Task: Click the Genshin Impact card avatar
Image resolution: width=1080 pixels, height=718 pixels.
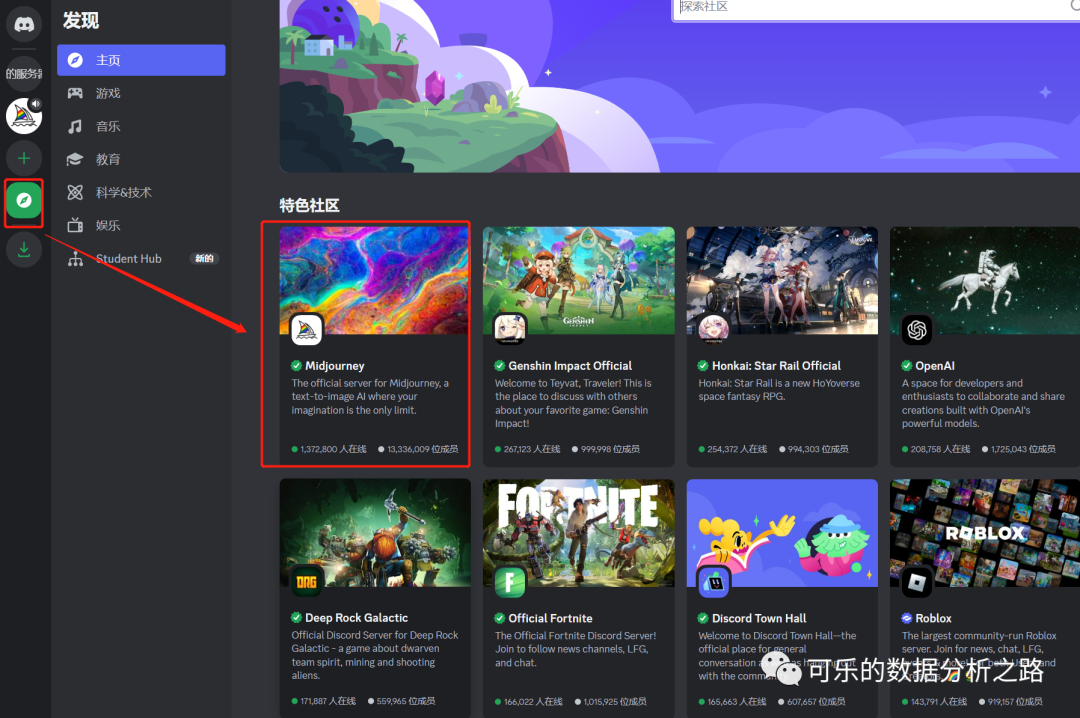Action: [x=510, y=330]
